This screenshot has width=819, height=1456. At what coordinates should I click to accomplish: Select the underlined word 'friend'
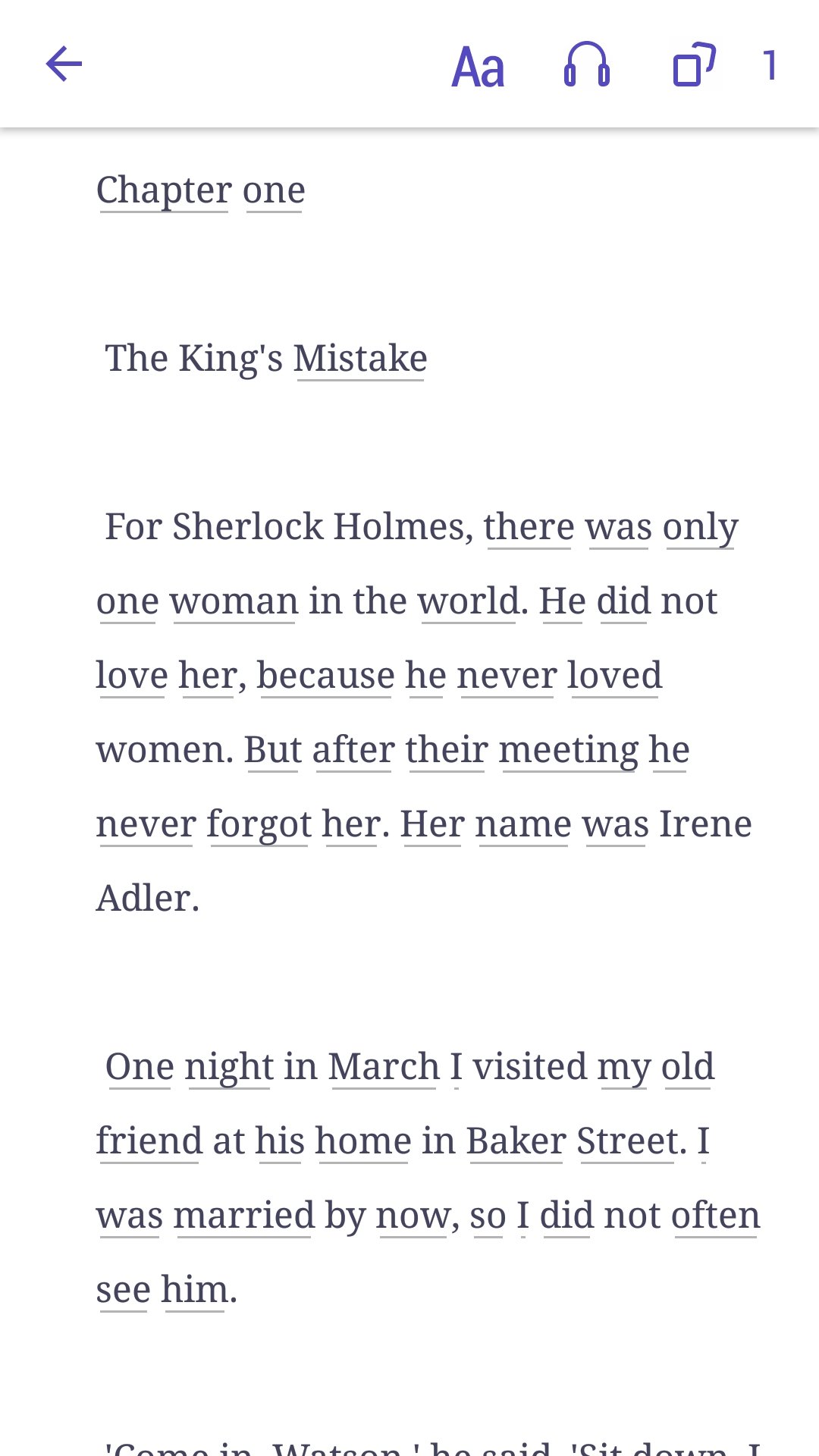coord(149,1141)
